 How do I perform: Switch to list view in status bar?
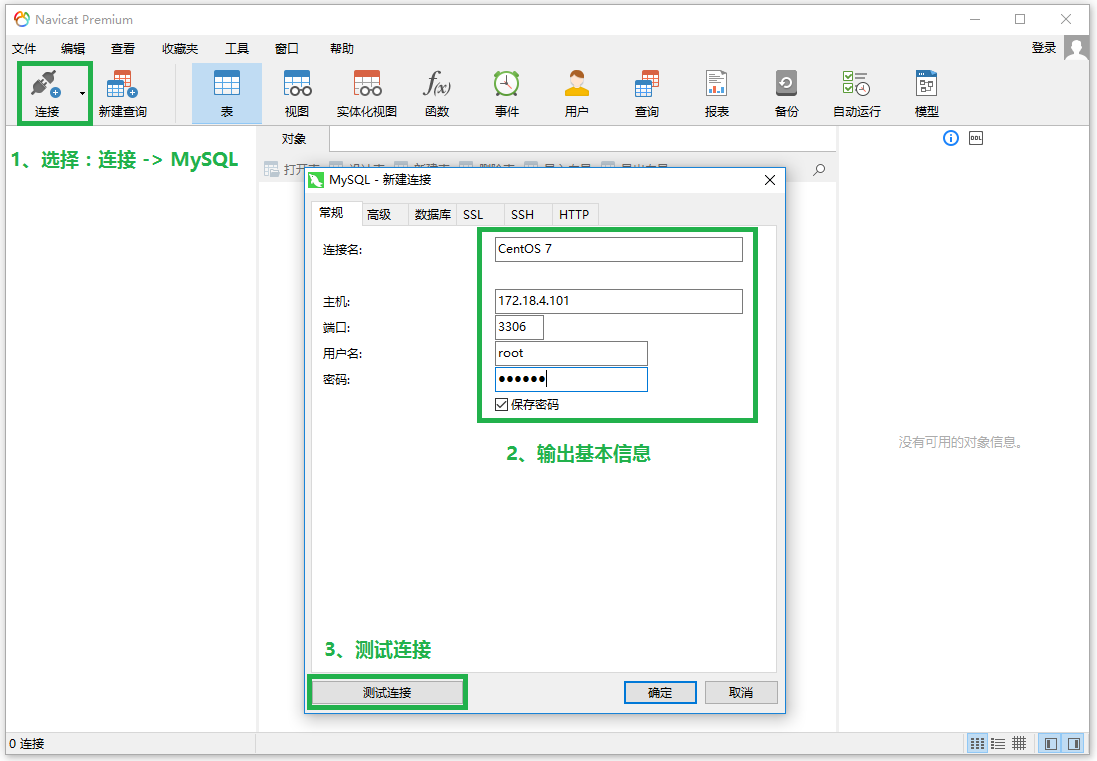(998, 744)
